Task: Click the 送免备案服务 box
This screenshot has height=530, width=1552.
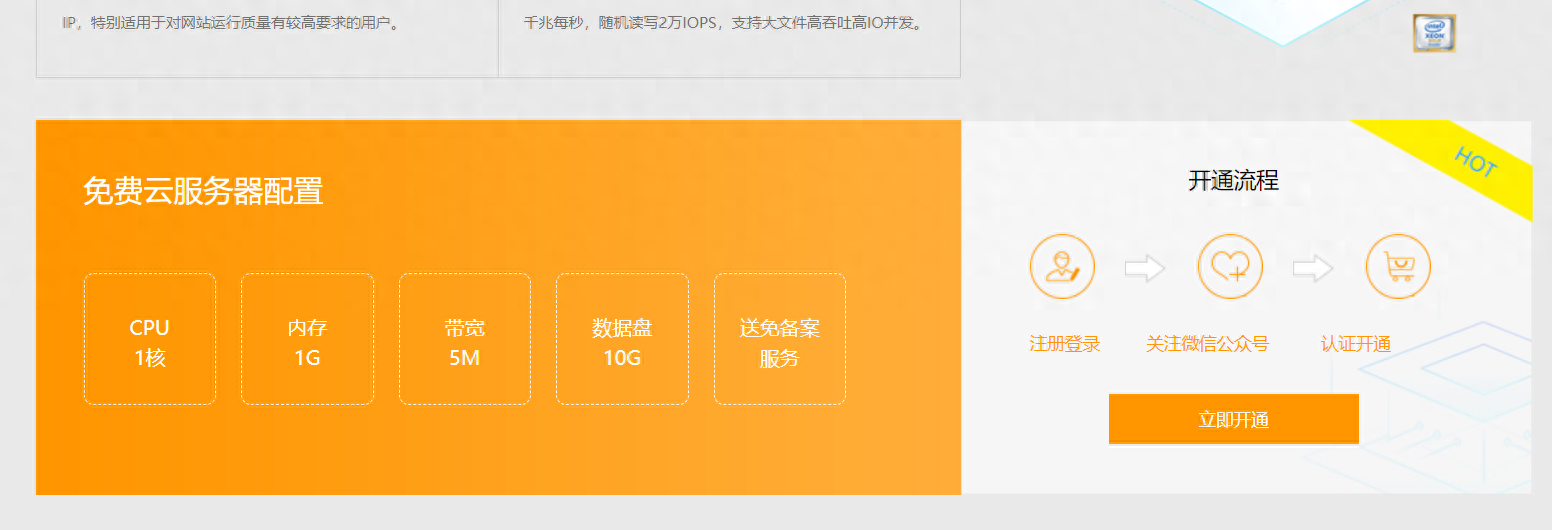Action: [x=780, y=340]
